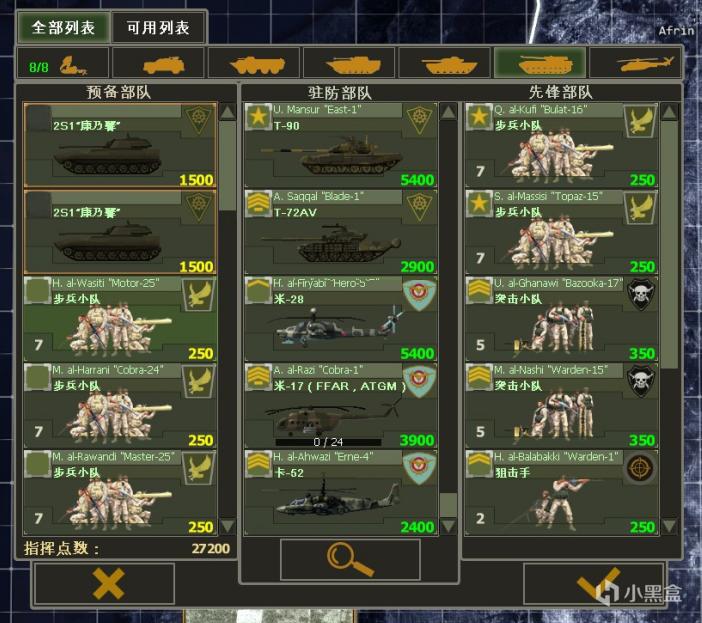Screen dimensions: 702x623
Task: Select the first 2S1 self-propelled gun card
Action: point(120,145)
